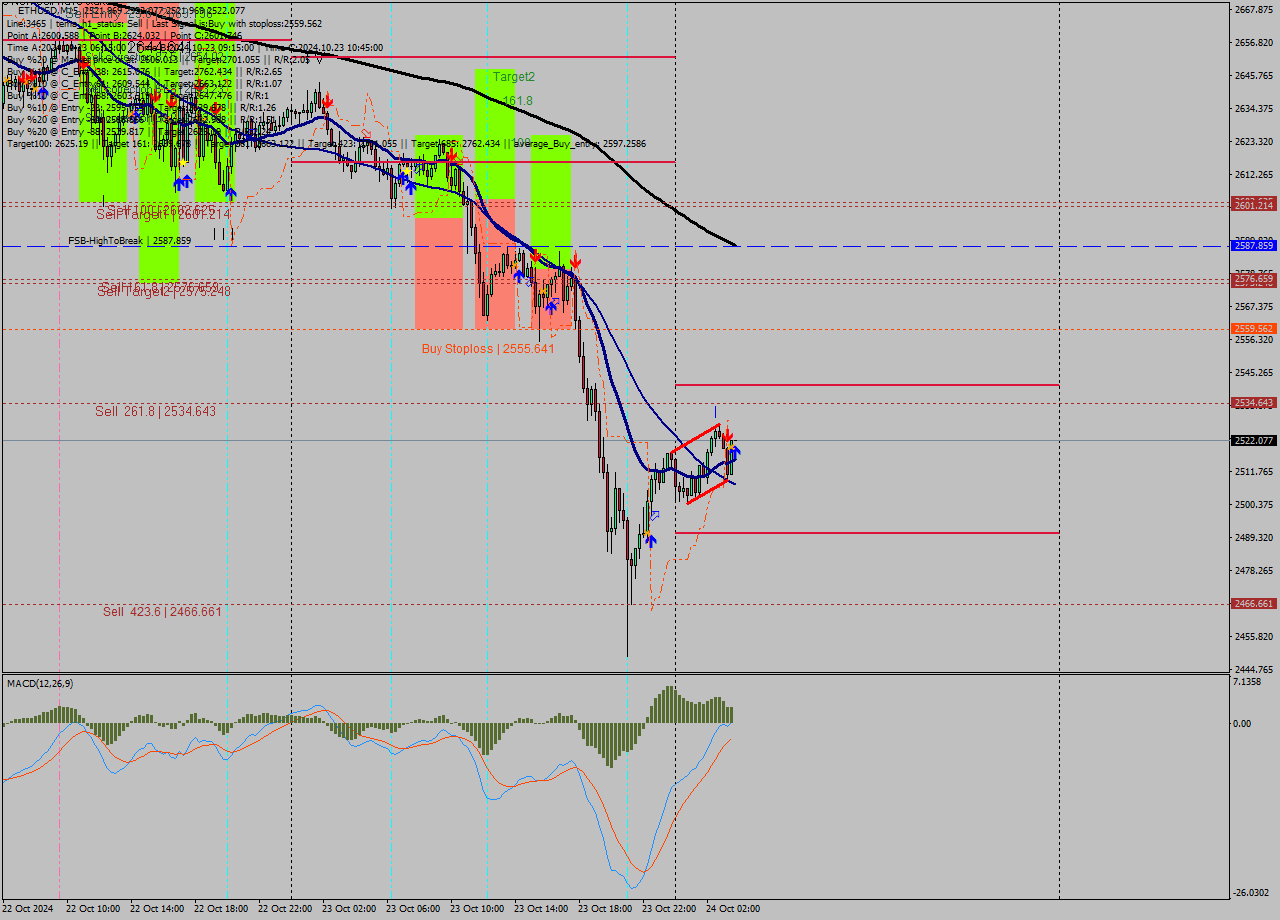Click the MACD(12,26,9) indicator label
The width and height of the screenshot is (1280, 920).
[39, 683]
